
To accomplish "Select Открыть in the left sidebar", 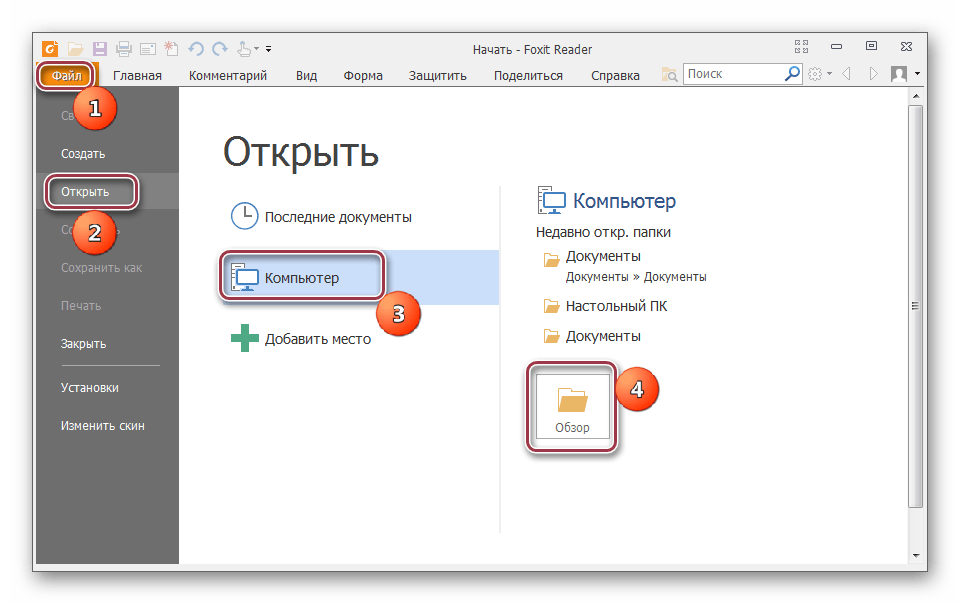I will [x=85, y=191].
